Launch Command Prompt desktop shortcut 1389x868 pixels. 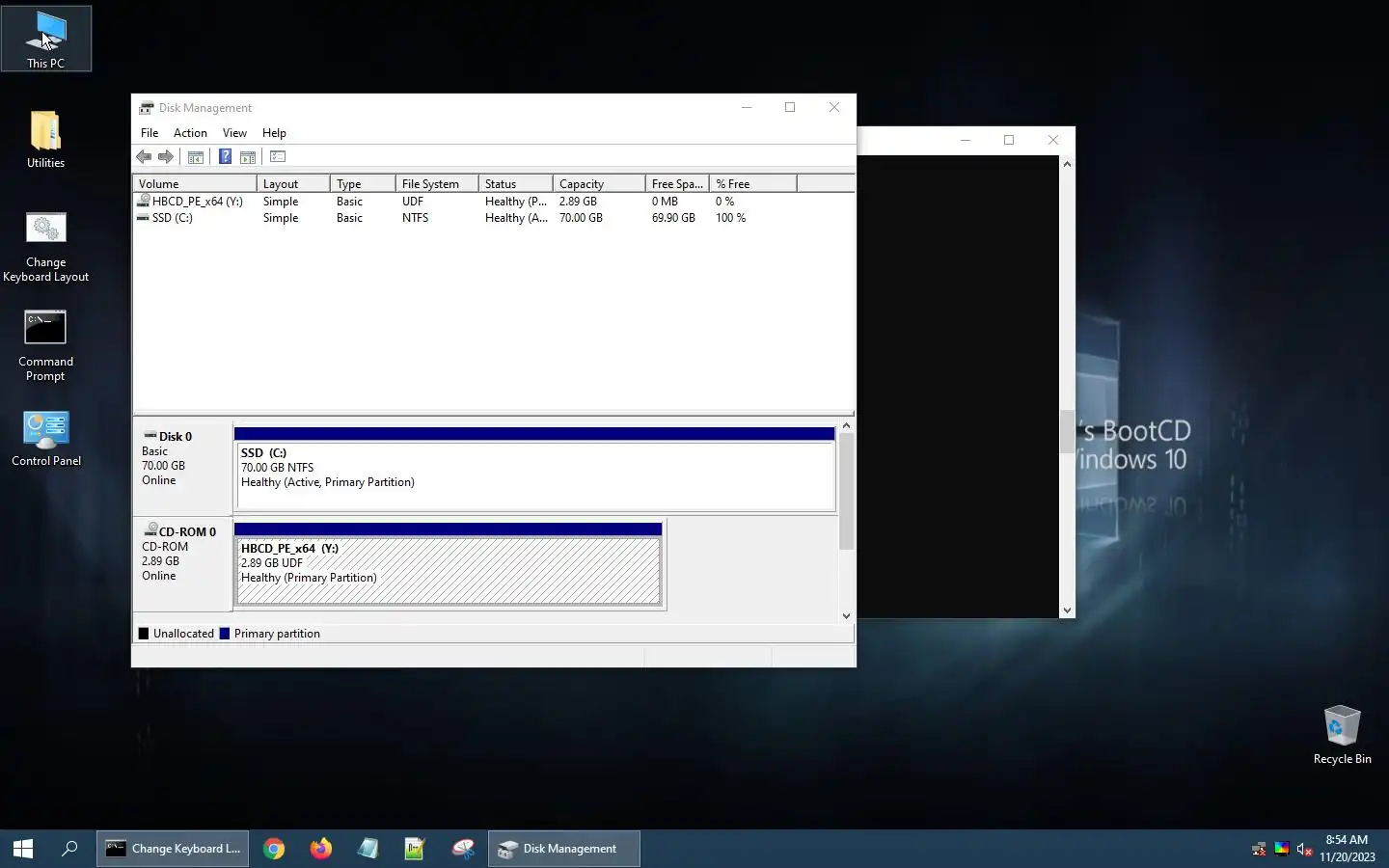click(45, 345)
